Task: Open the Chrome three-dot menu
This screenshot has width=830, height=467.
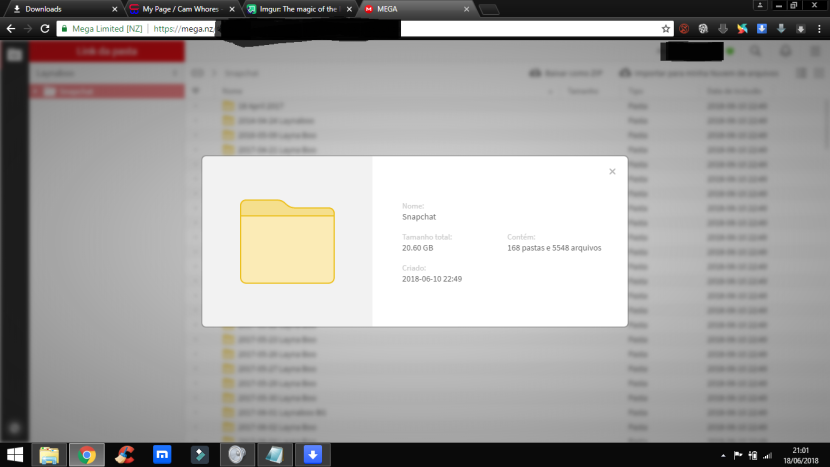Action: (x=818, y=29)
